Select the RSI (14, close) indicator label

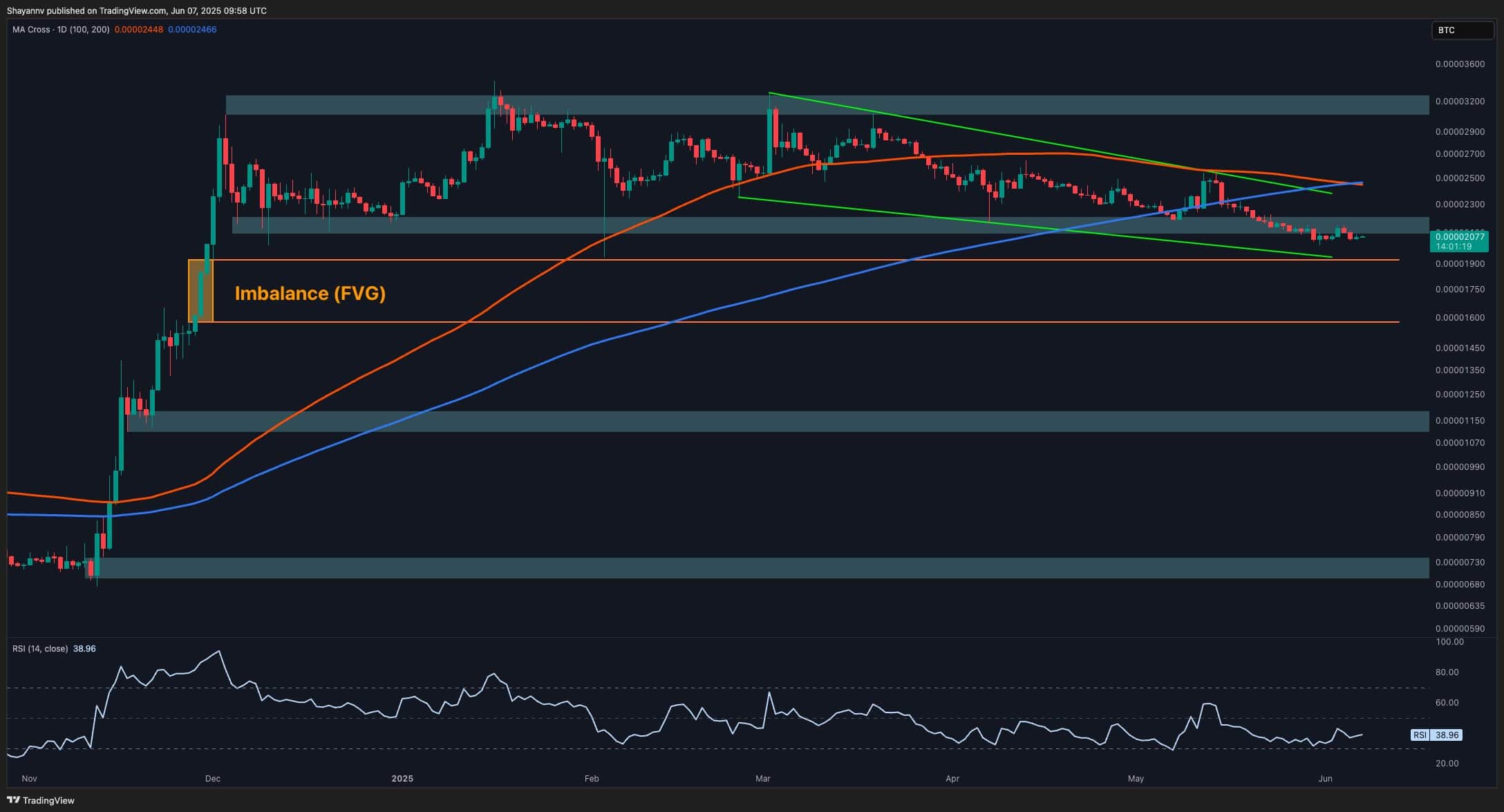point(40,649)
